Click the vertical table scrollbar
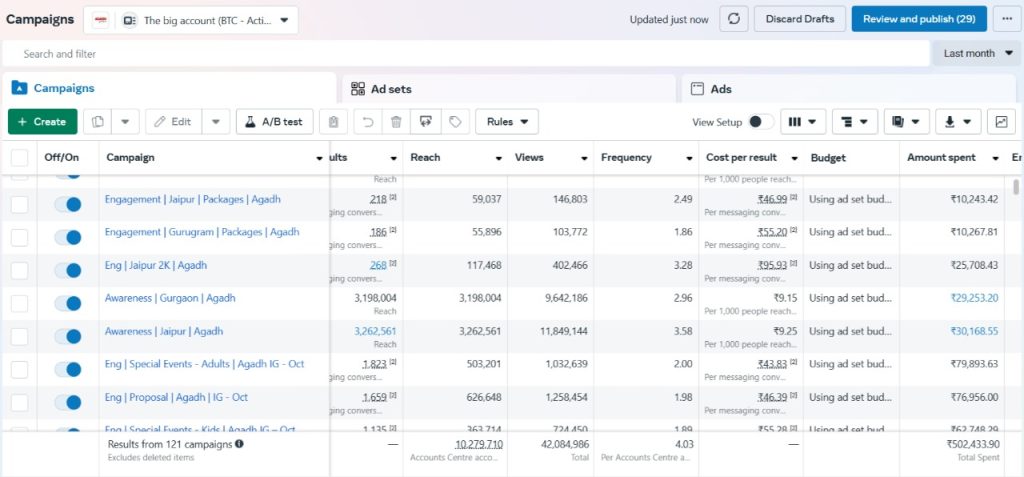Viewport: 1024px width, 477px height. coord(1016,187)
